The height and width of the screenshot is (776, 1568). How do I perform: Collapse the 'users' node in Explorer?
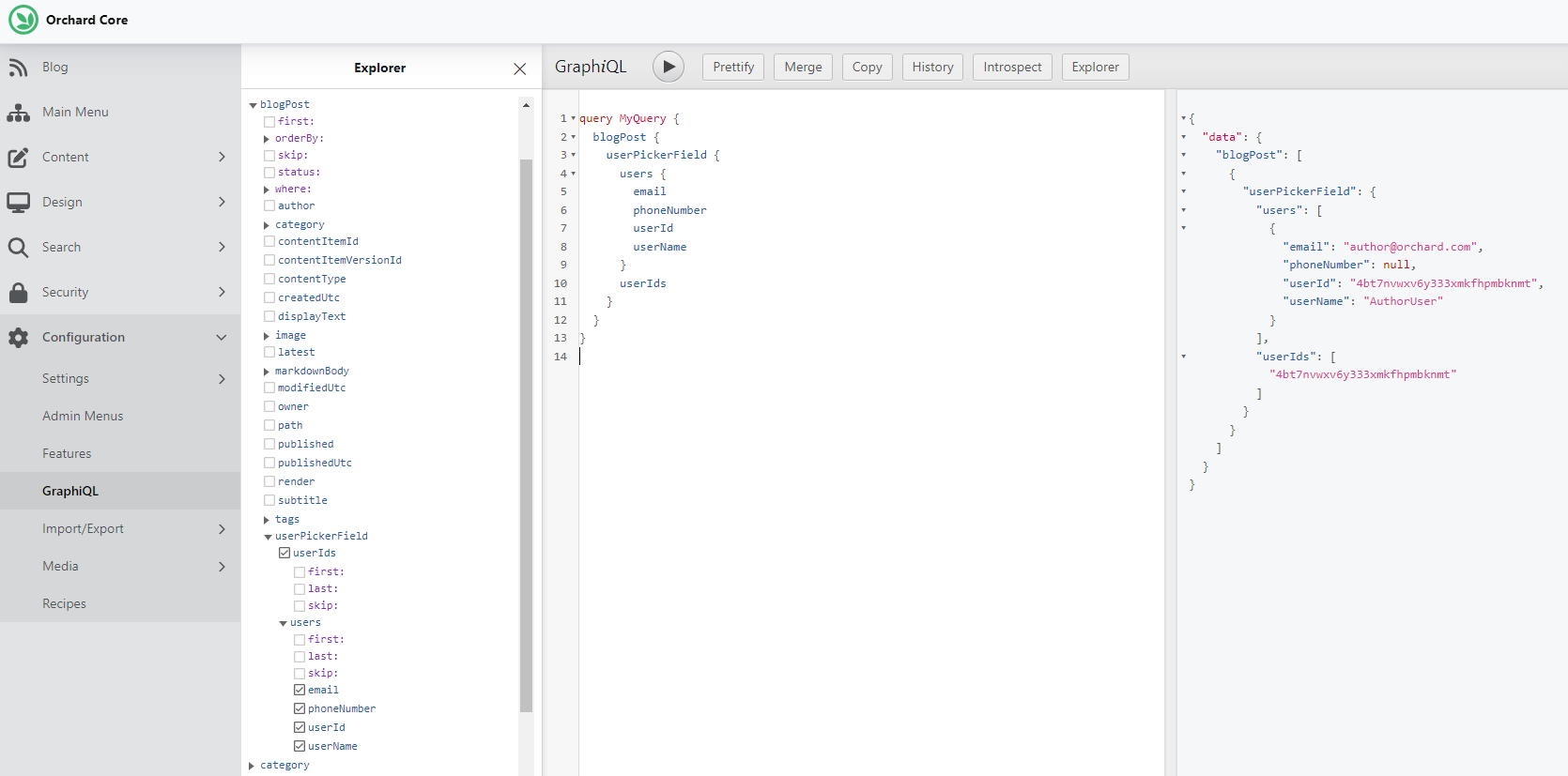(x=283, y=623)
